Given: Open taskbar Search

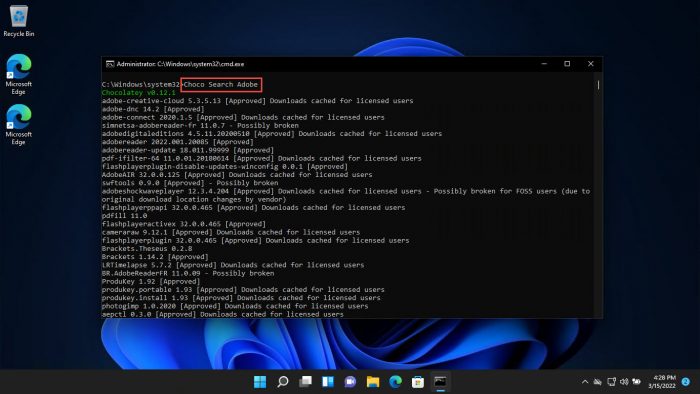Looking at the screenshot, I should (283, 382).
